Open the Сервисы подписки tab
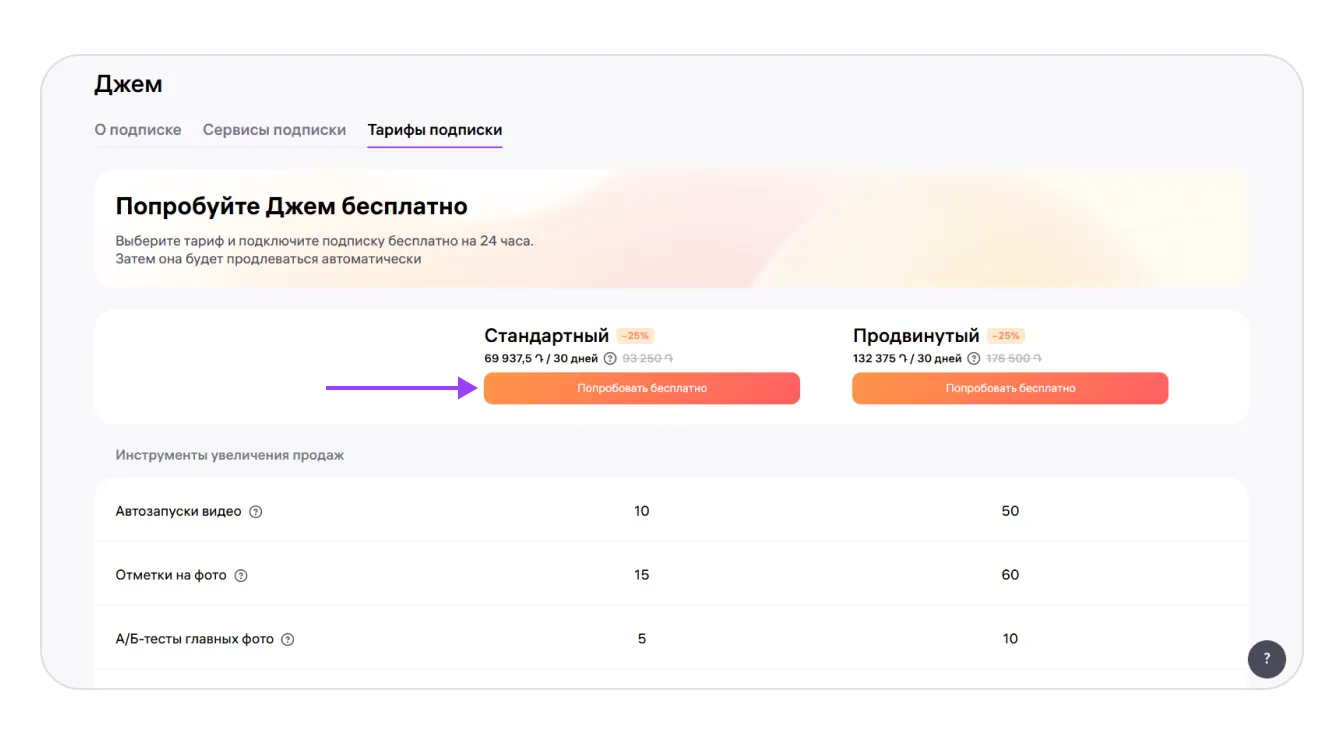 (x=274, y=130)
